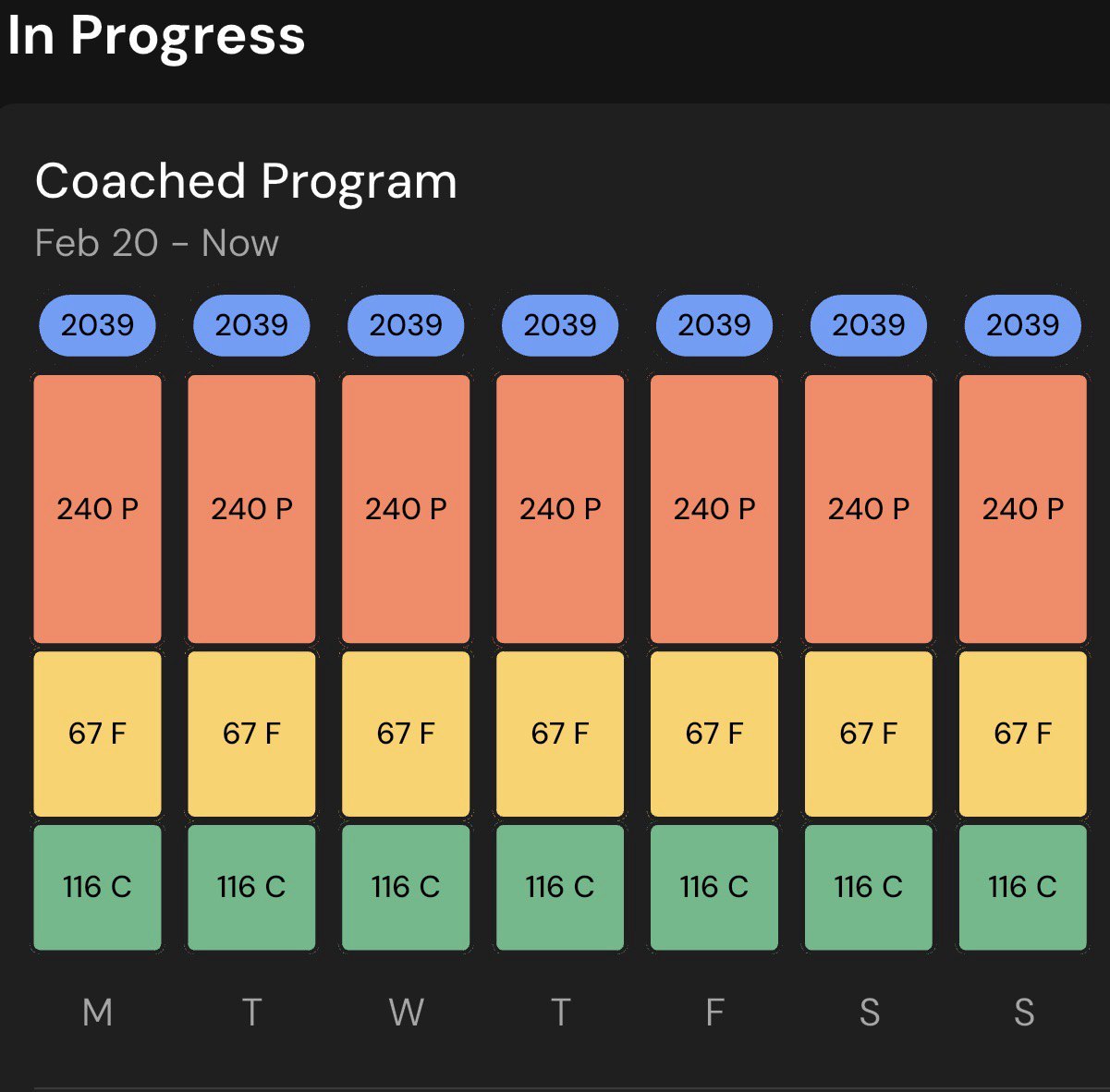Screen dimensions: 1110x1092
Task: Choose Sunday's 2039 calorie badge
Action: (1022, 325)
